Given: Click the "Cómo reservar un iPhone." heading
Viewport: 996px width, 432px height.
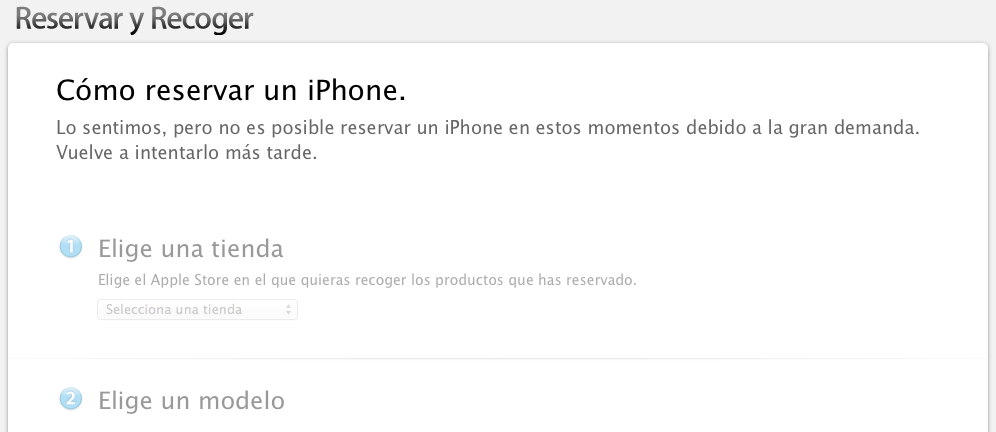Looking at the screenshot, I should coord(231,90).
